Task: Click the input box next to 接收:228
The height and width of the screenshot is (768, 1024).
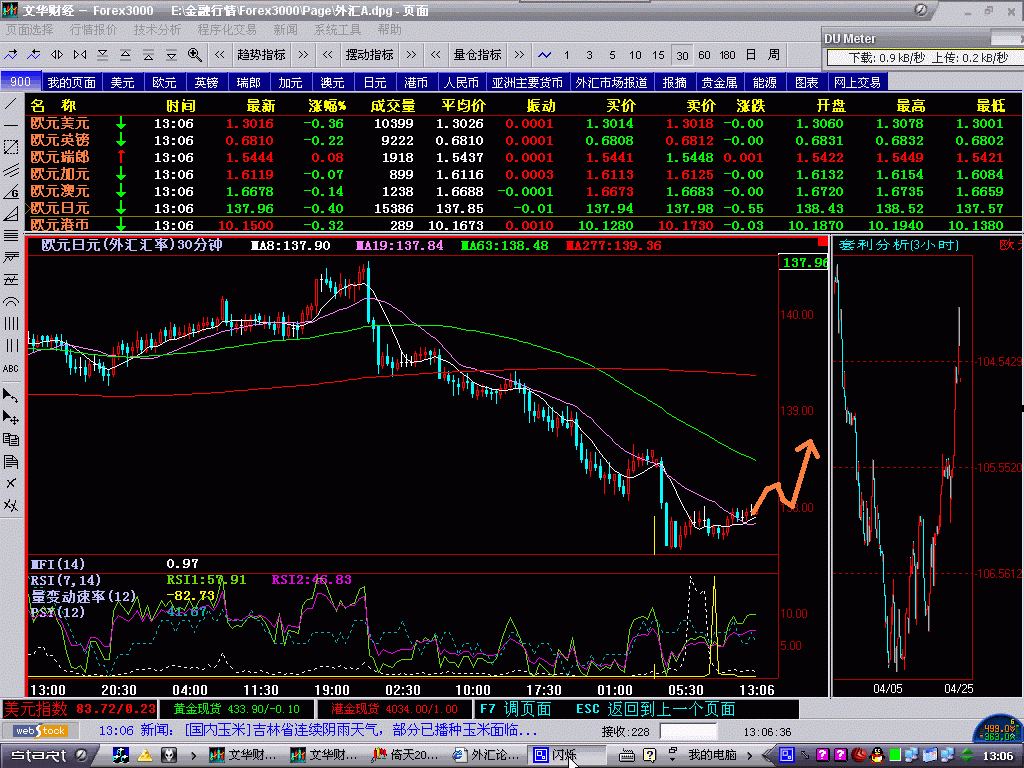Action: click(687, 731)
